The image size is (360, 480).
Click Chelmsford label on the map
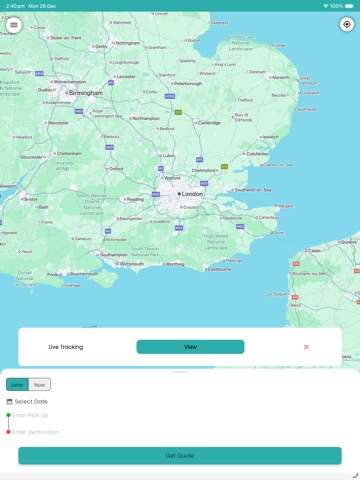click(x=203, y=170)
